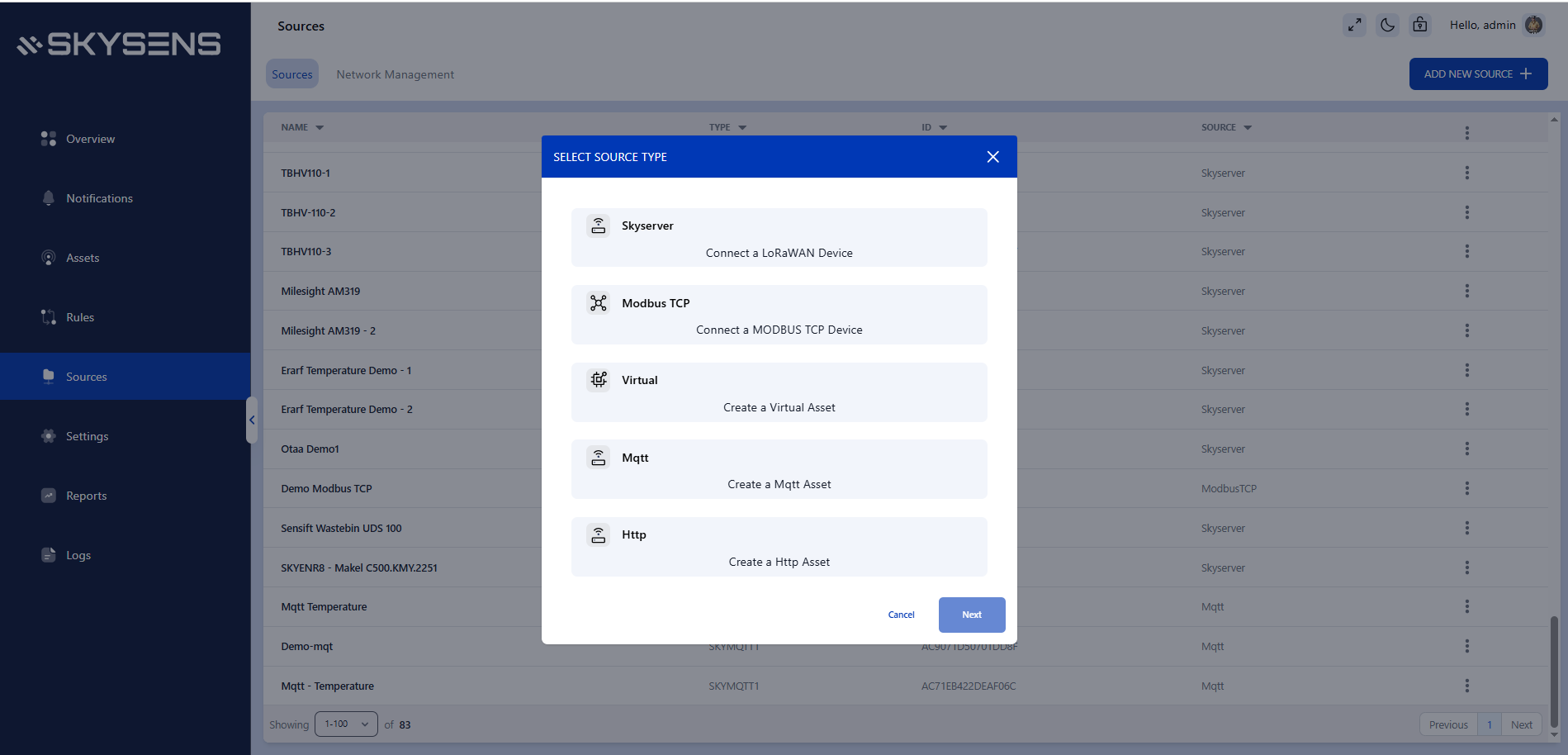Image resolution: width=1568 pixels, height=755 pixels.
Task: Go to Rules in sidebar
Action: click(80, 317)
